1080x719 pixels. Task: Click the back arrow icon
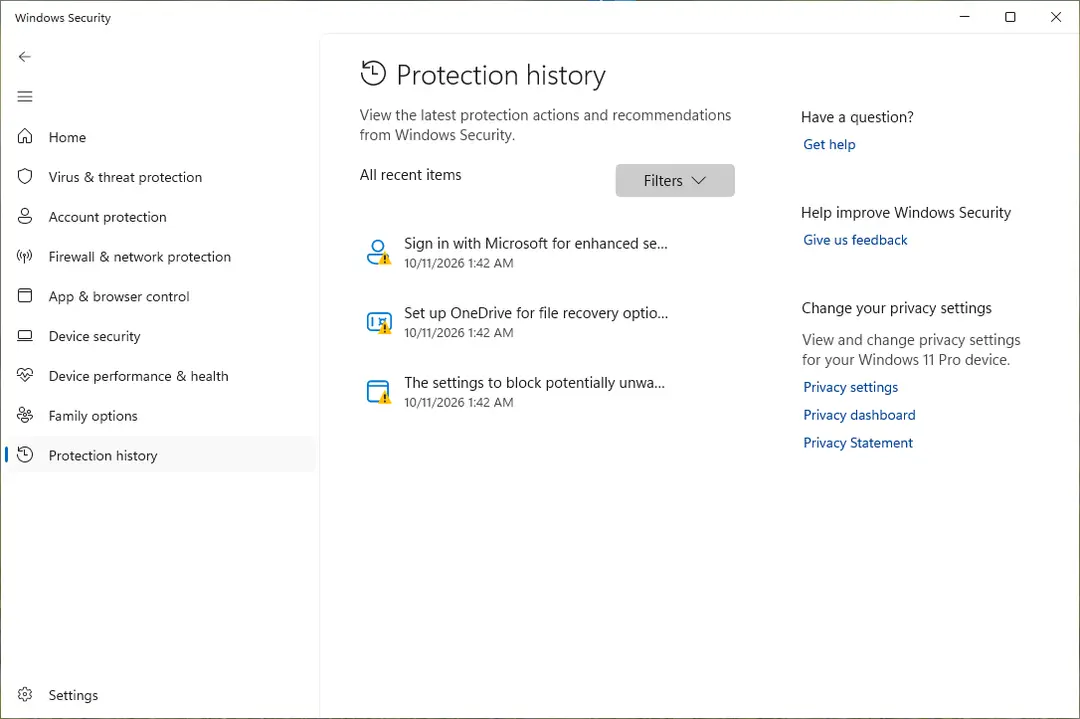tap(25, 56)
